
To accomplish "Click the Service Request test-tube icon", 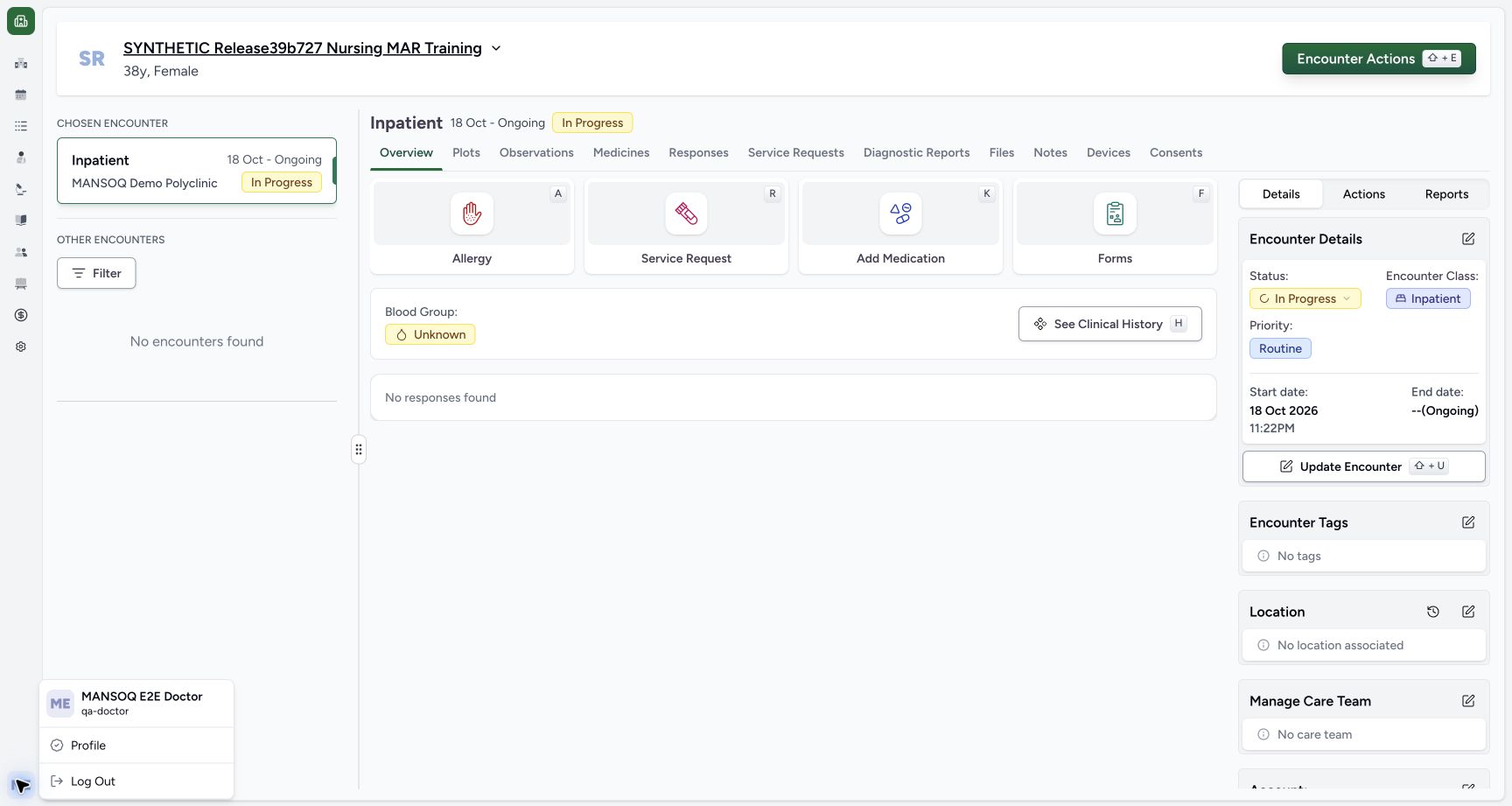I will point(686,214).
